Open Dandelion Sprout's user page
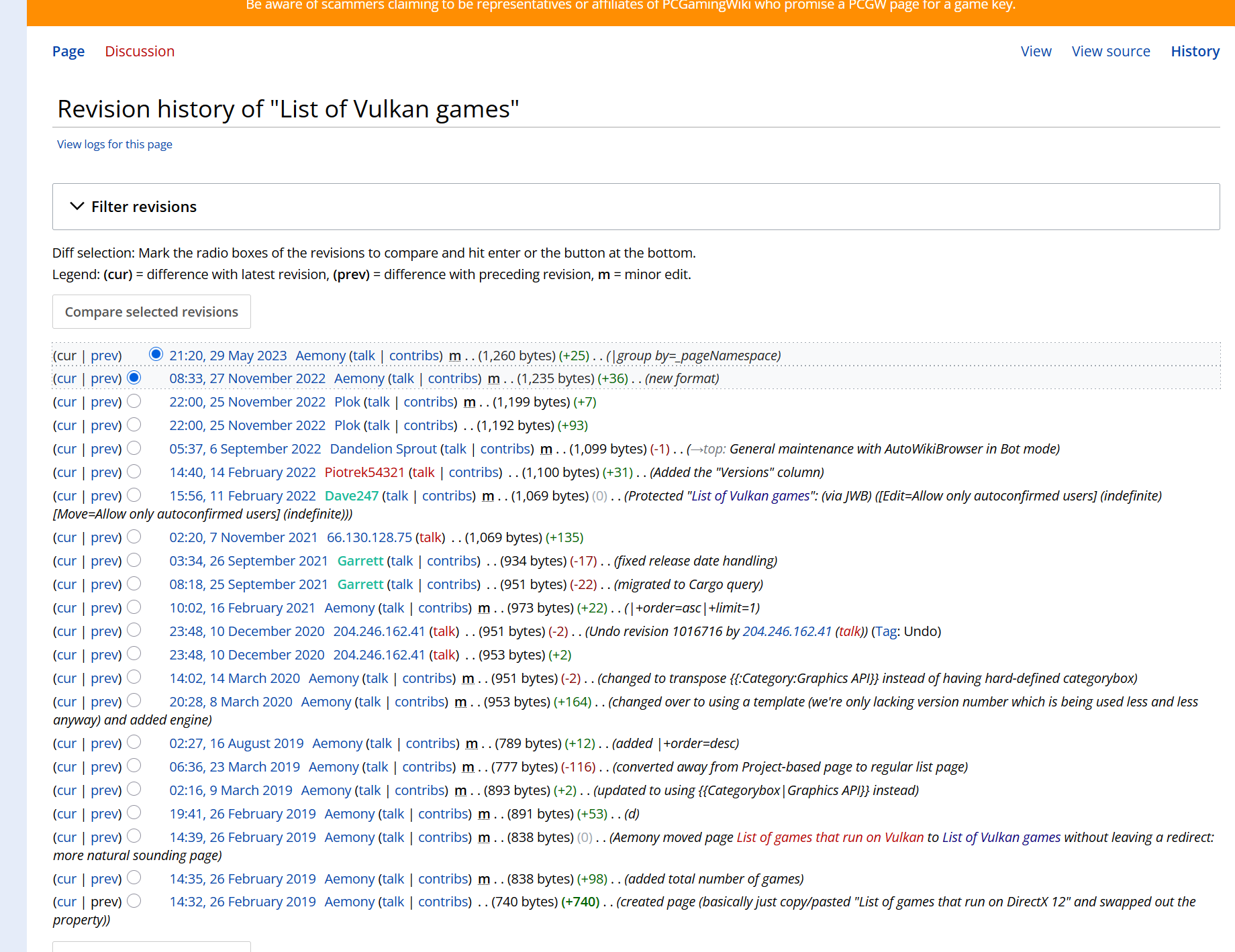Screen dimensions: 1235x952 pos(383,449)
